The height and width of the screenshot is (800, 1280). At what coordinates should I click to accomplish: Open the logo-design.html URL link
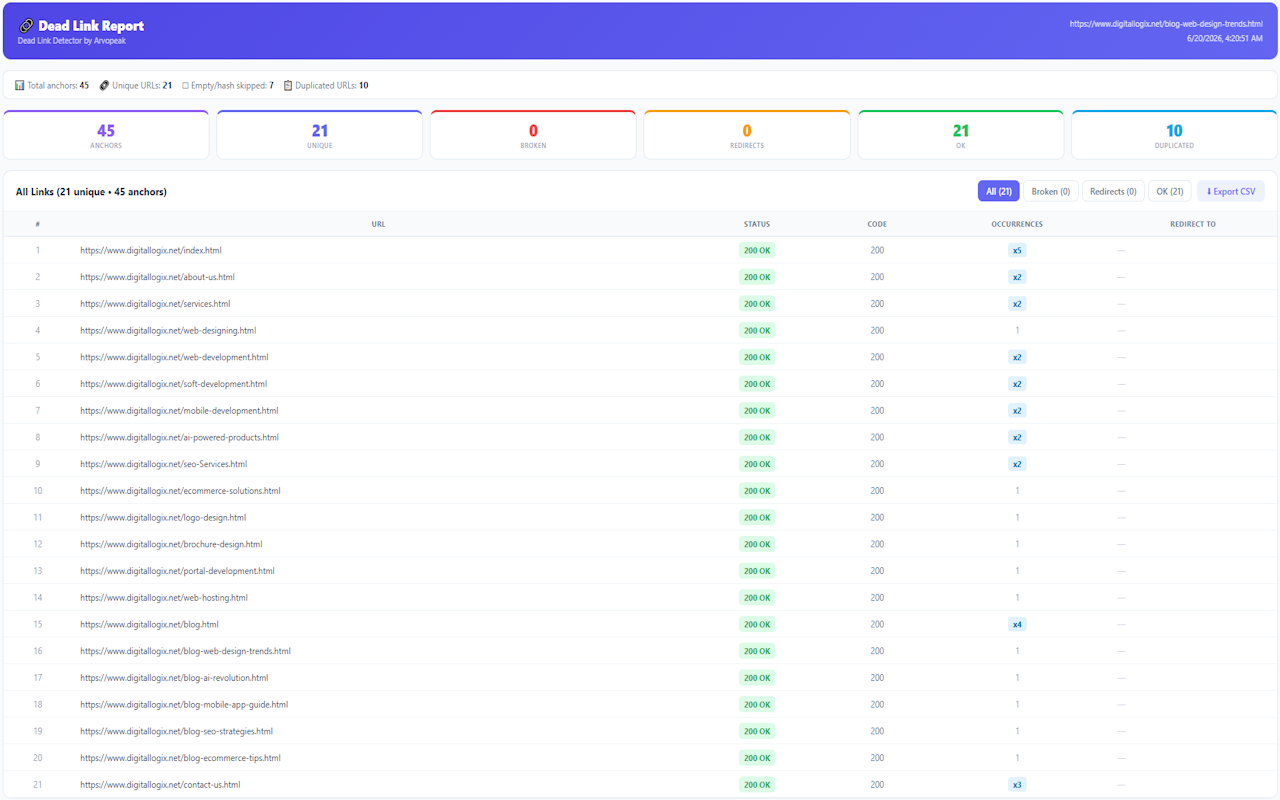tap(163, 518)
